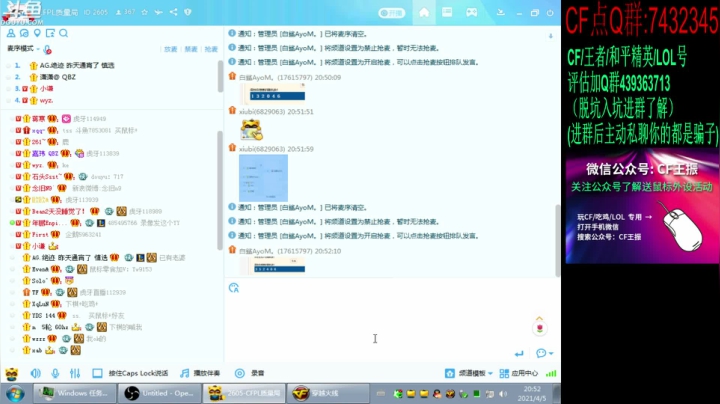
Task: Click the flower gift icon by input box
Action: (540, 329)
